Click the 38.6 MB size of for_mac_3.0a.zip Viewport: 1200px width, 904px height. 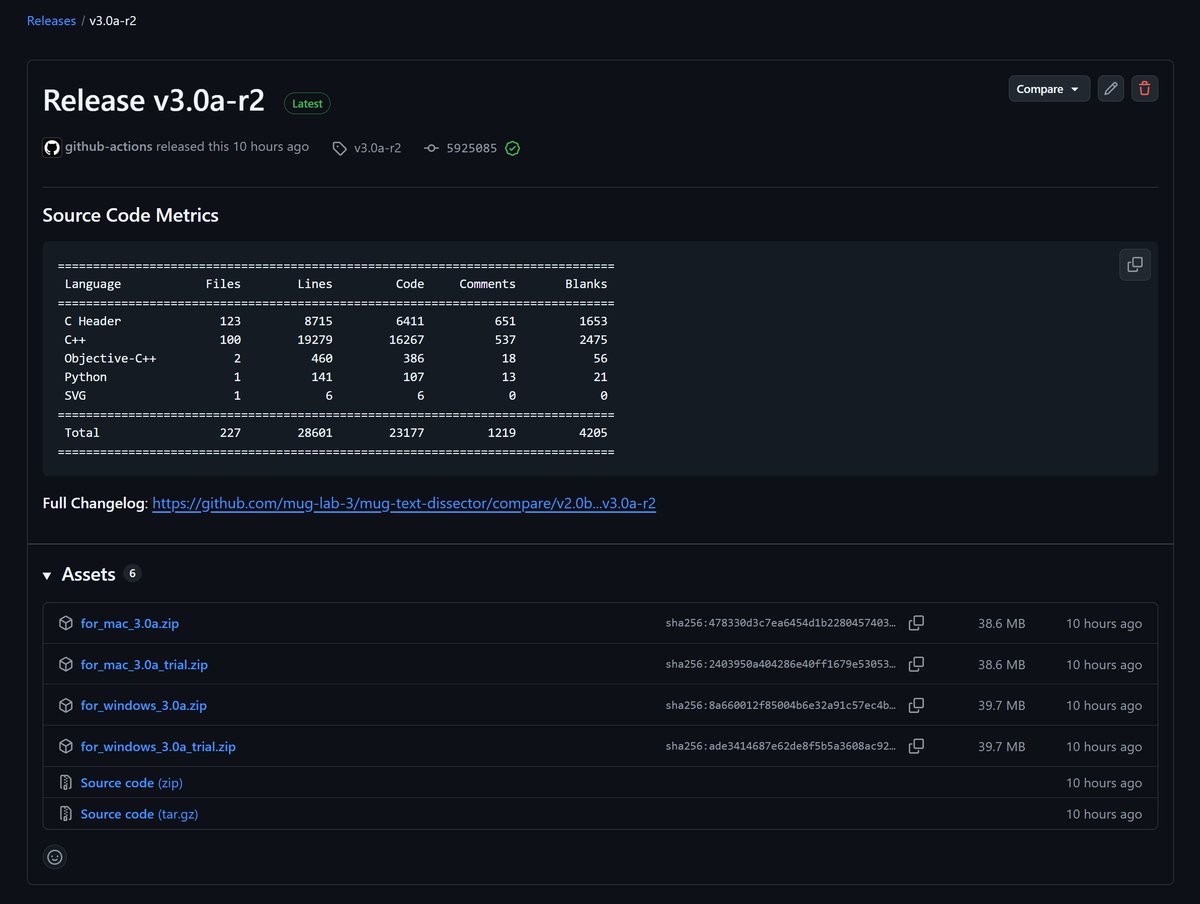tap(1001, 623)
